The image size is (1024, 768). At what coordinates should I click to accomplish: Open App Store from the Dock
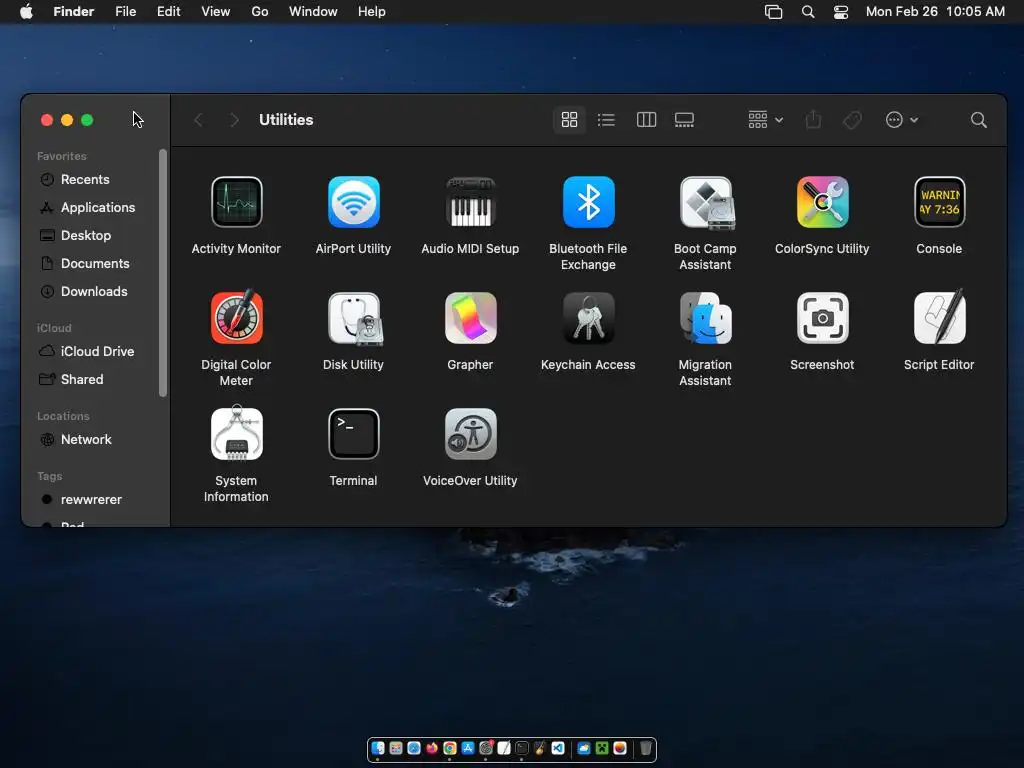[x=468, y=748]
